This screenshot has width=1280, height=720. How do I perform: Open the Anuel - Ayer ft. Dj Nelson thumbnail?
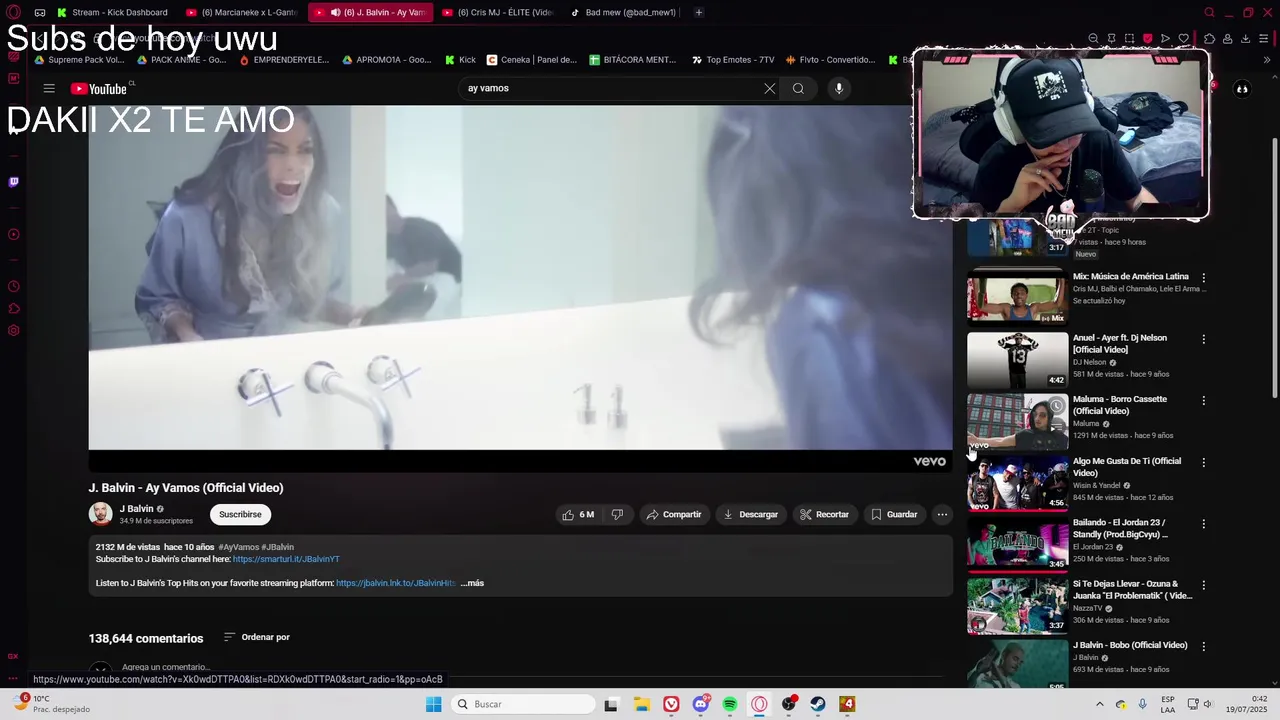coord(1017,359)
